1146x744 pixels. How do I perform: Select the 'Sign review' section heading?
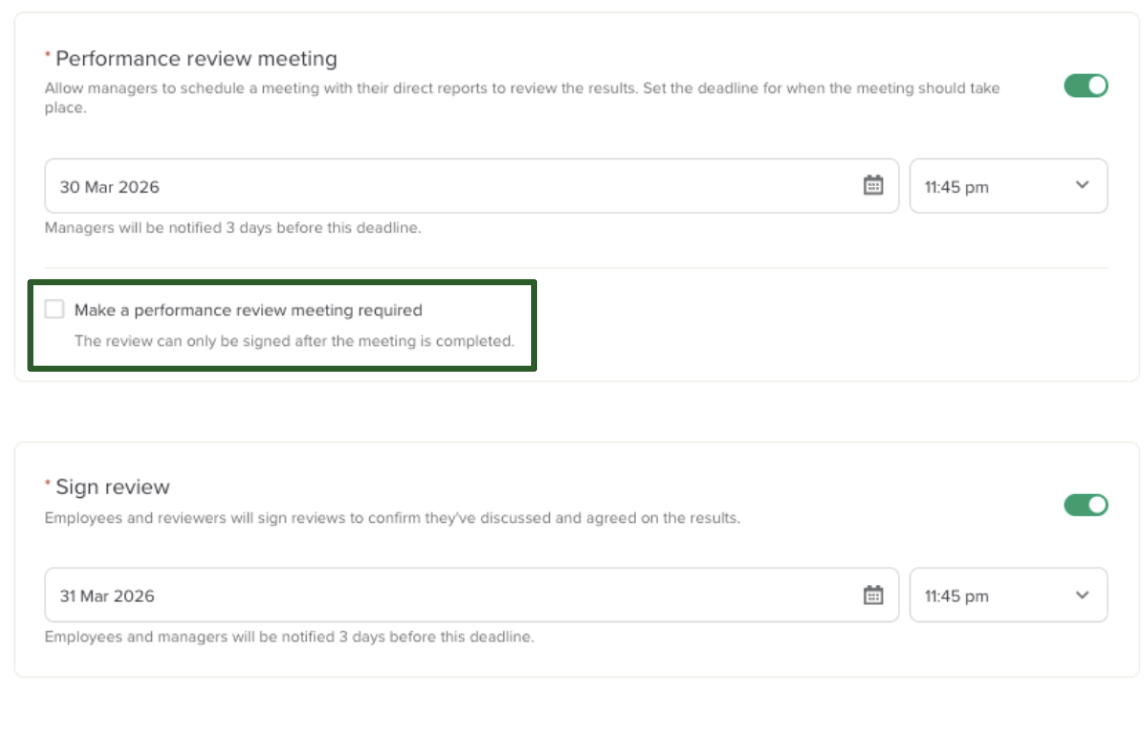click(x=113, y=487)
